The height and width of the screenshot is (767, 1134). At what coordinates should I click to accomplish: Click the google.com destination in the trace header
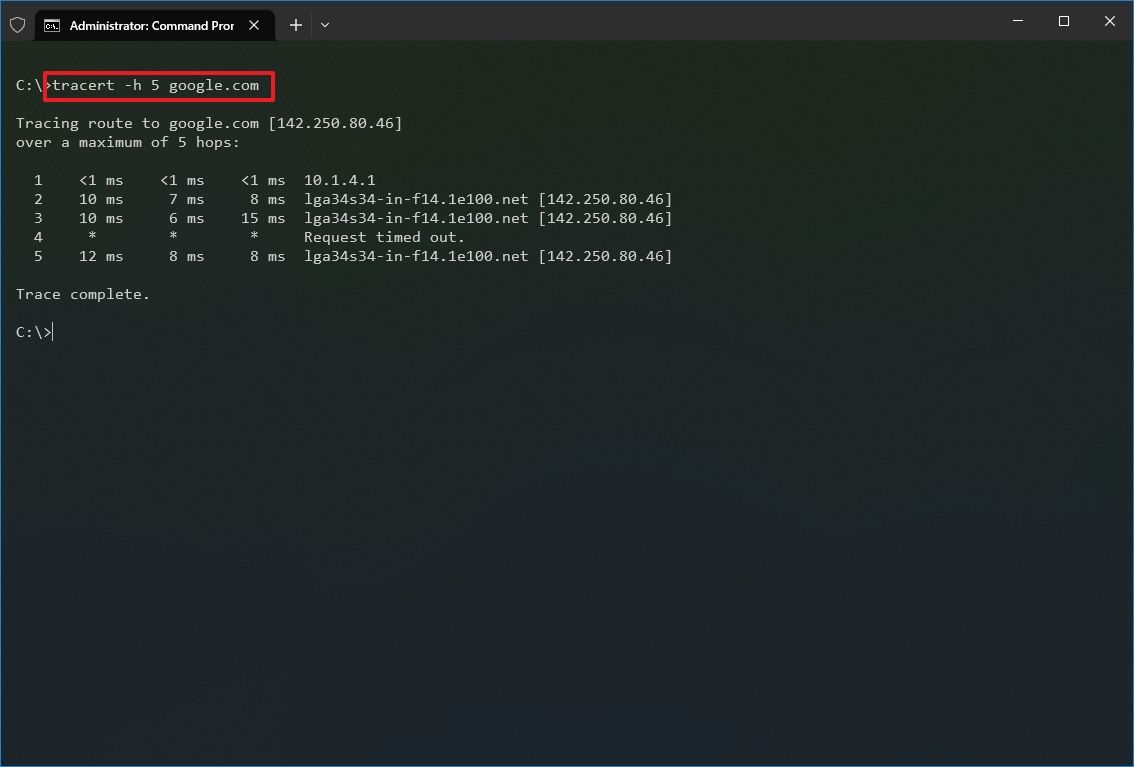coord(213,122)
